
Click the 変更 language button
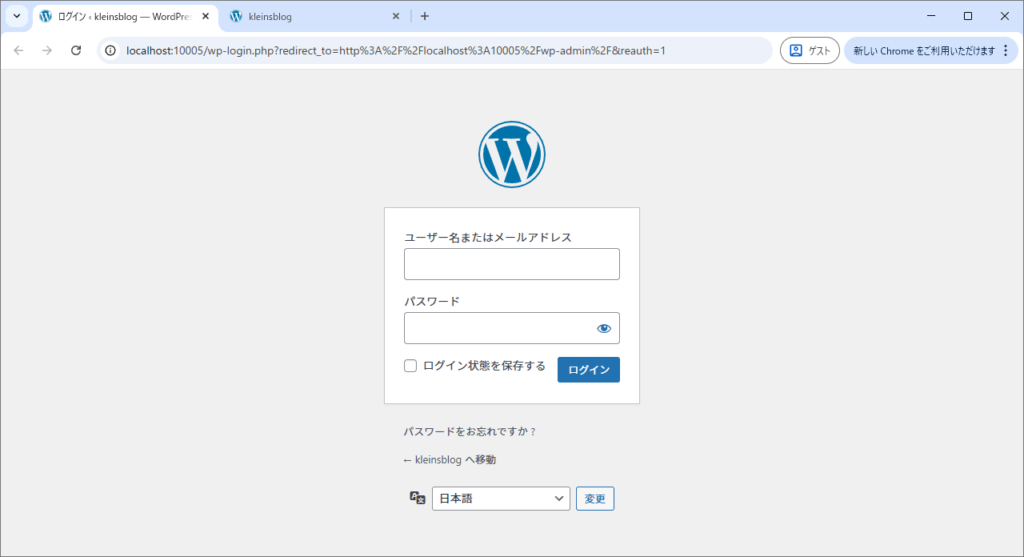click(x=595, y=498)
